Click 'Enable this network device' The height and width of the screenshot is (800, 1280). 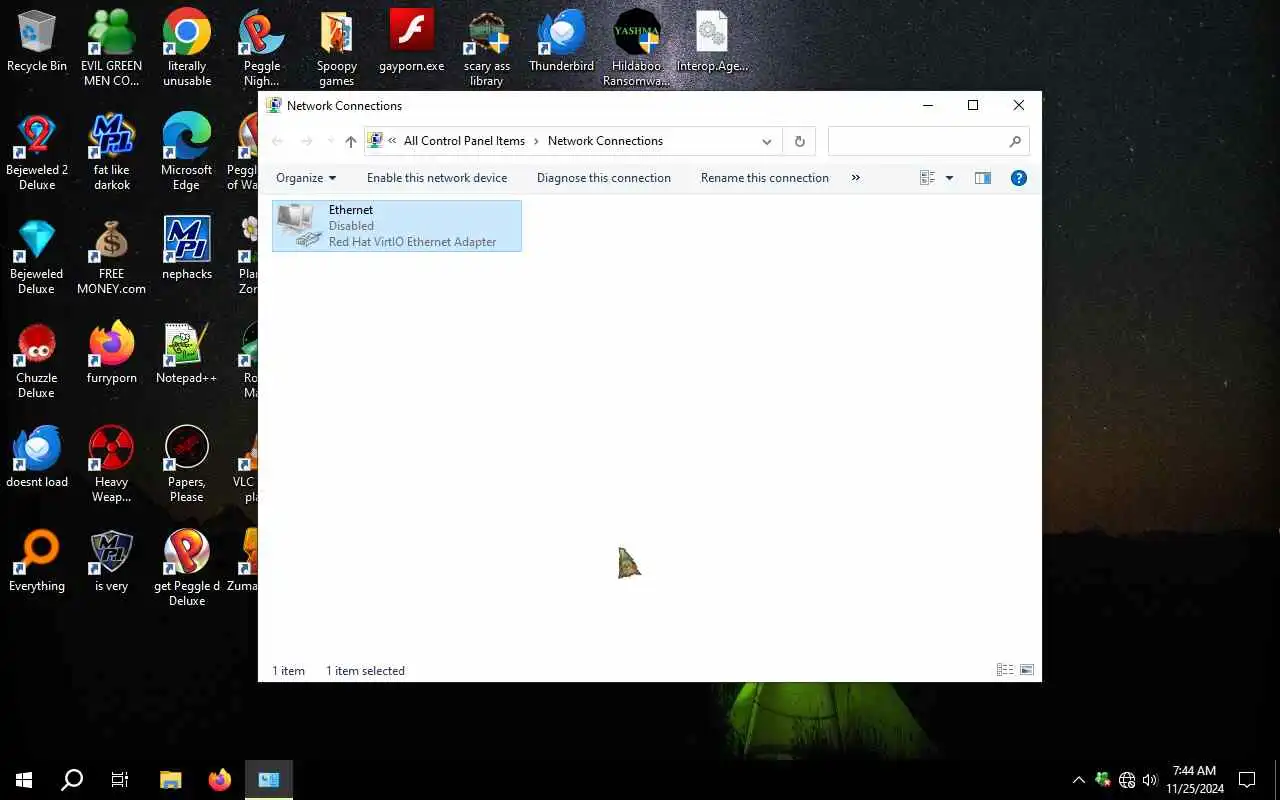coord(437,178)
